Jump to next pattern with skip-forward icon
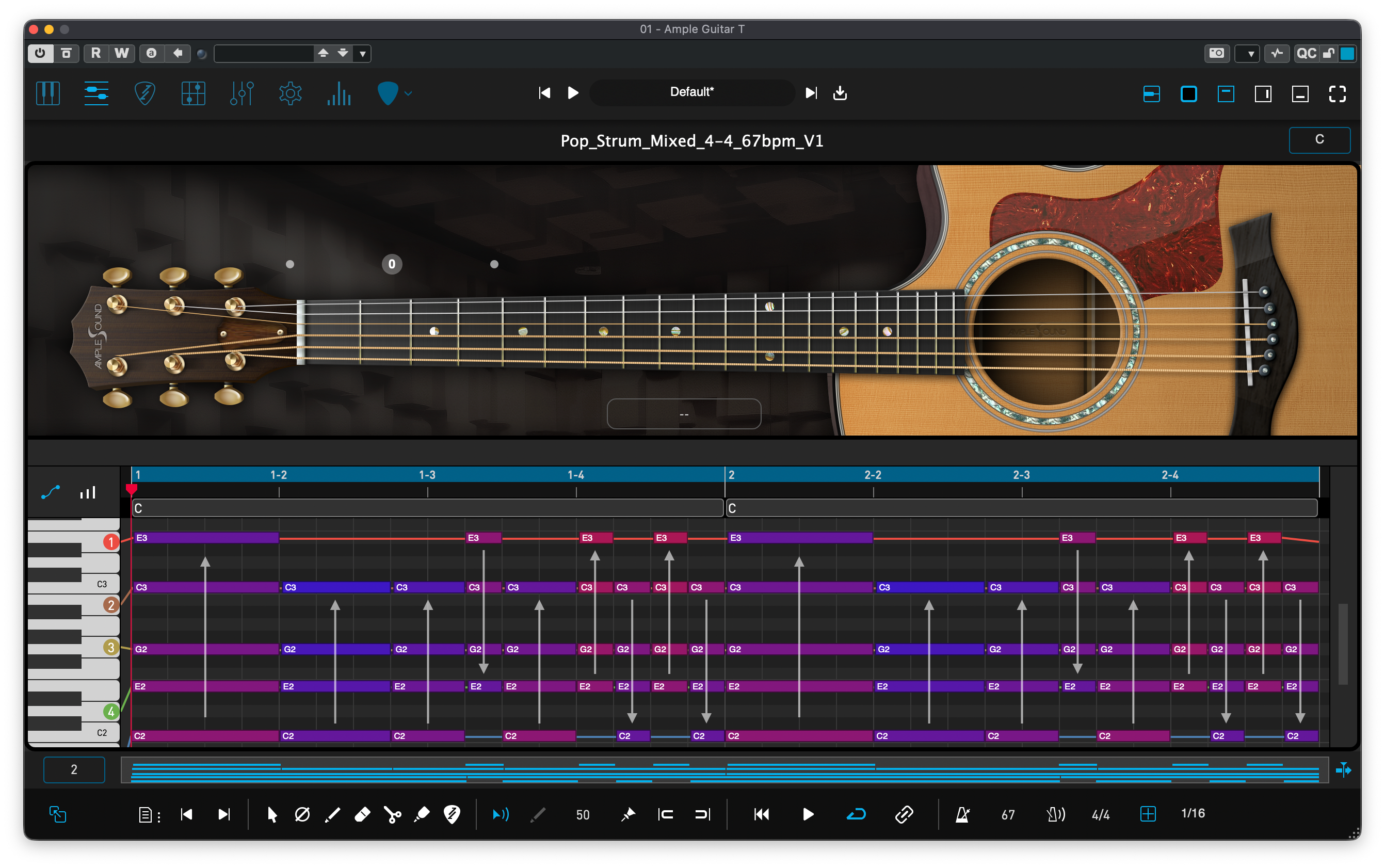Screen dimensions: 1385x868 224,814
